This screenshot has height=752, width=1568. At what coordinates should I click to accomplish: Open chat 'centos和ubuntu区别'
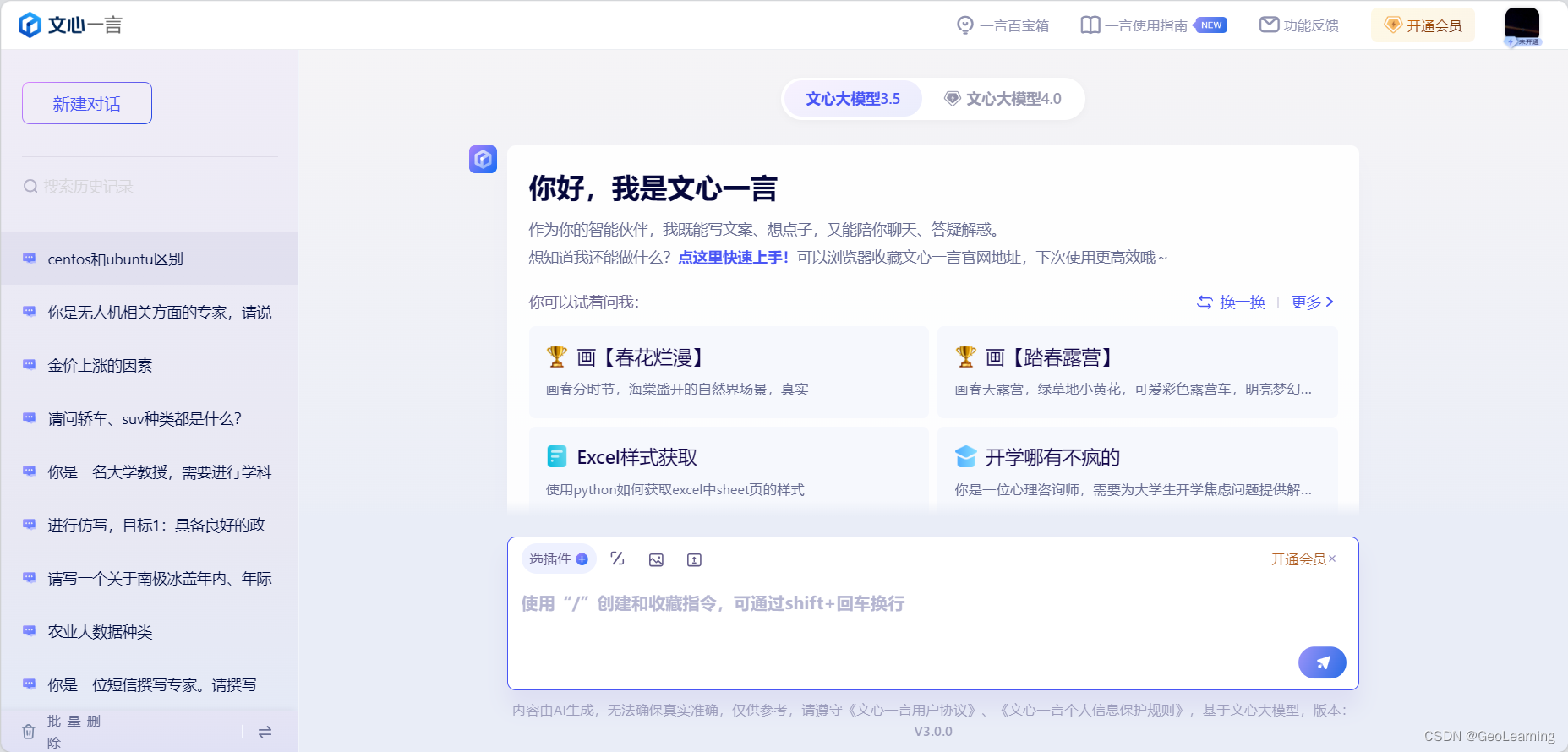[150, 259]
